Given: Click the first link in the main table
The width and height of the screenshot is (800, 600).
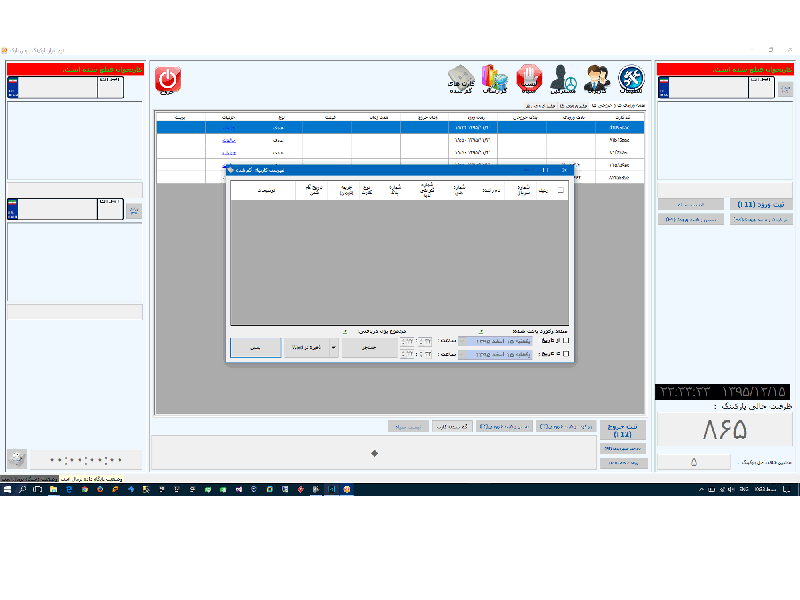Looking at the screenshot, I should click(x=229, y=128).
